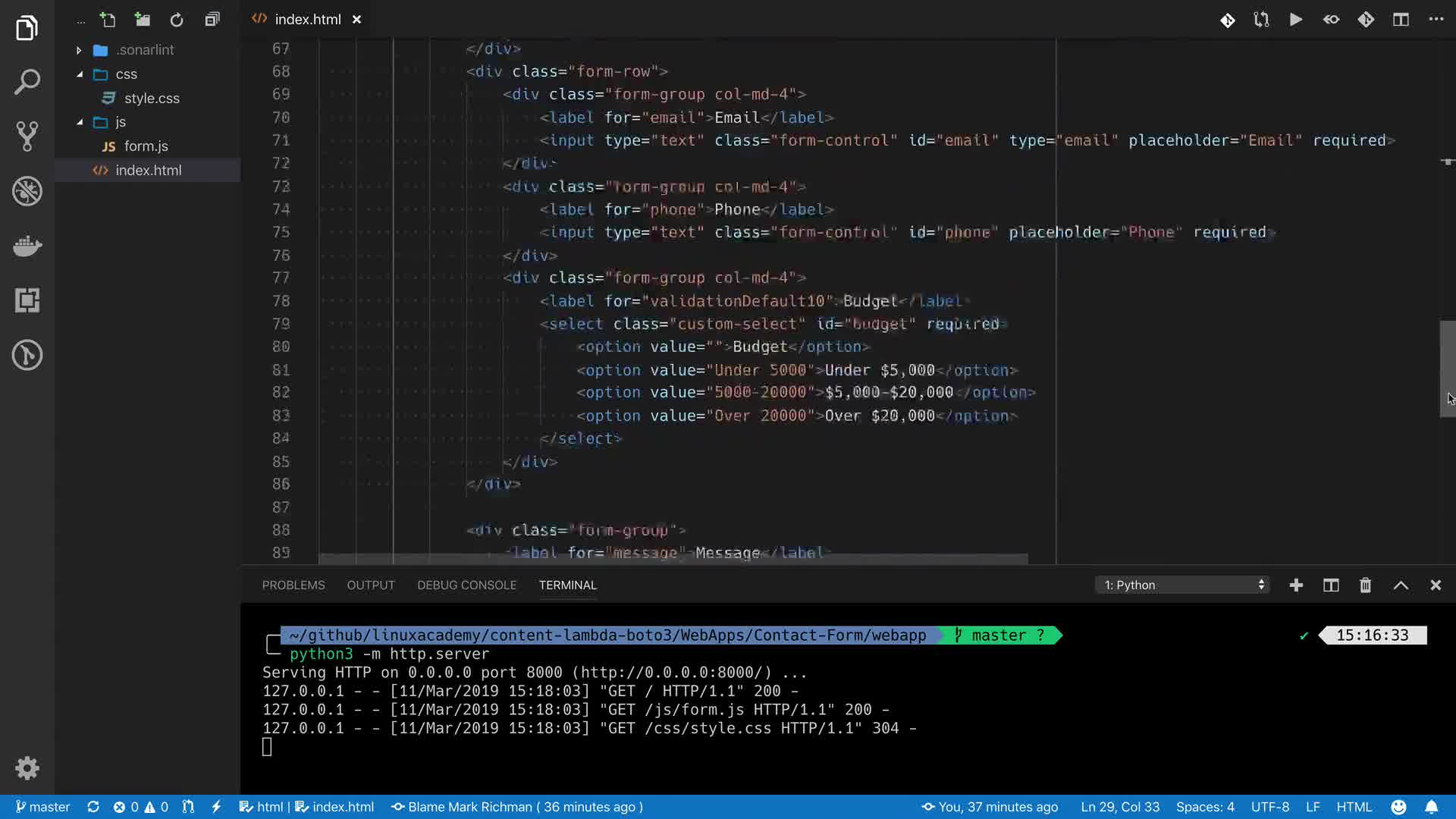Click the HTML language mode indicator

click(x=1354, y=807)
